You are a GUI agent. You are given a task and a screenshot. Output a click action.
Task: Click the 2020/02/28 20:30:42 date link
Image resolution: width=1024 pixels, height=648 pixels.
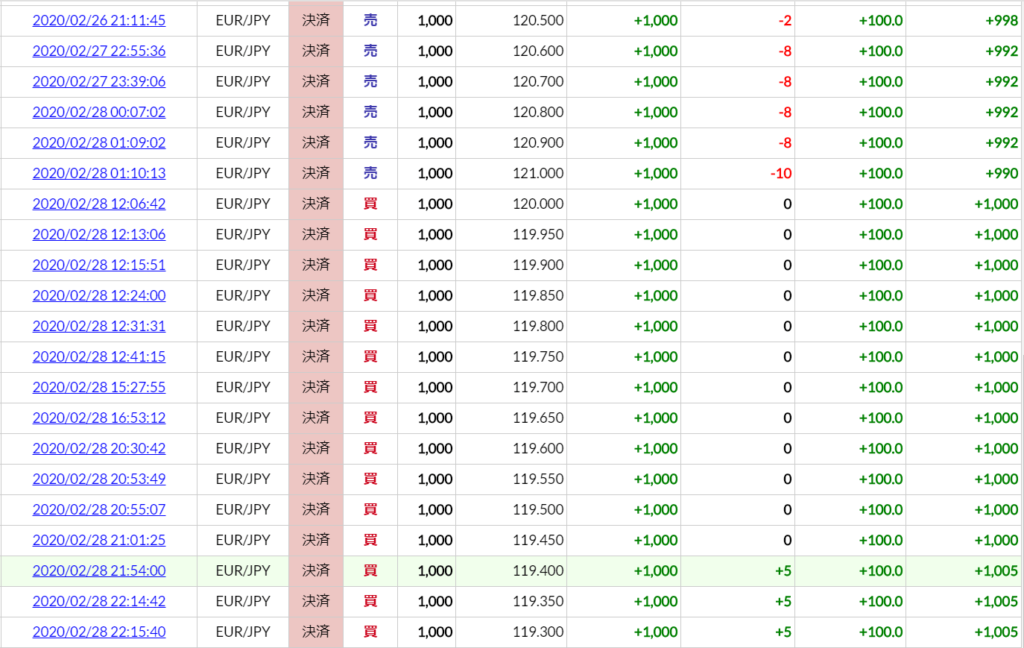[99, 448]
